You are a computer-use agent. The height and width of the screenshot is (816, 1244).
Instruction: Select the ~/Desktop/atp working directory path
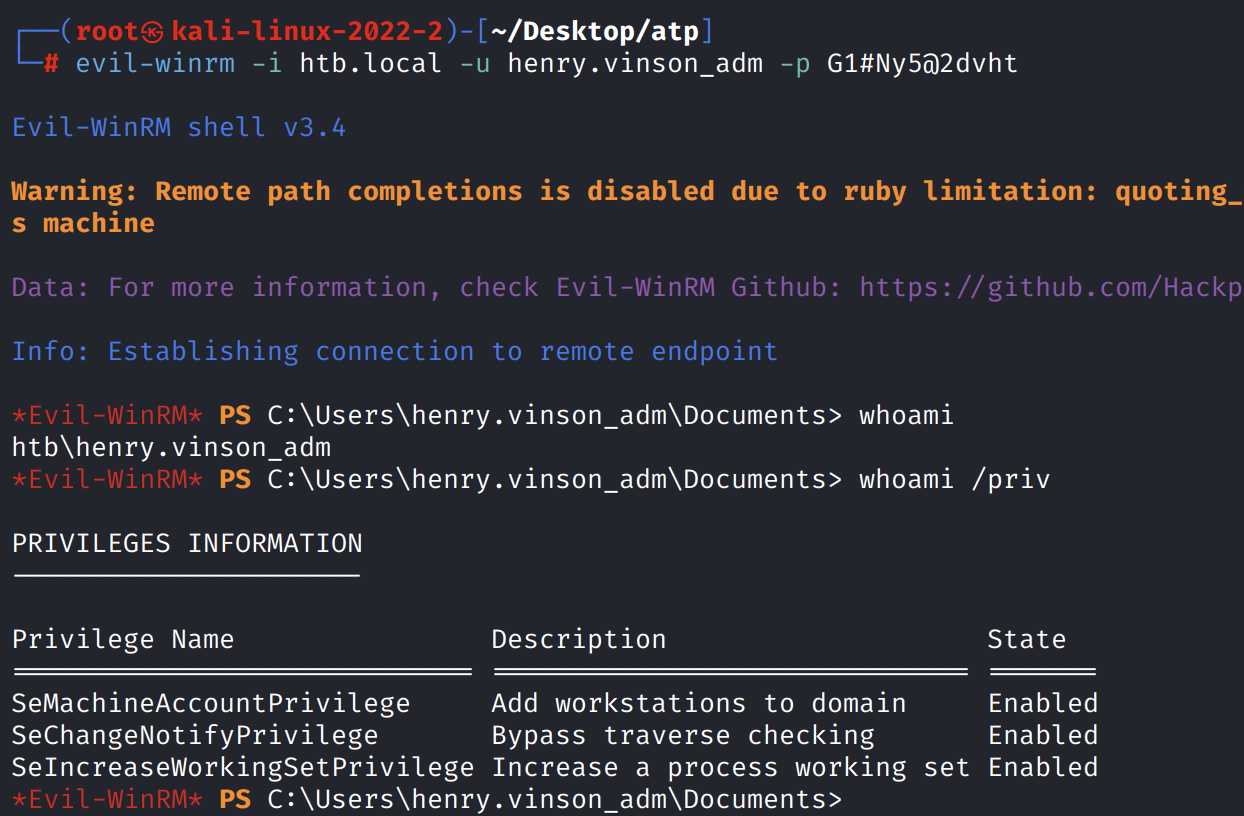click(x=595, y=31)
